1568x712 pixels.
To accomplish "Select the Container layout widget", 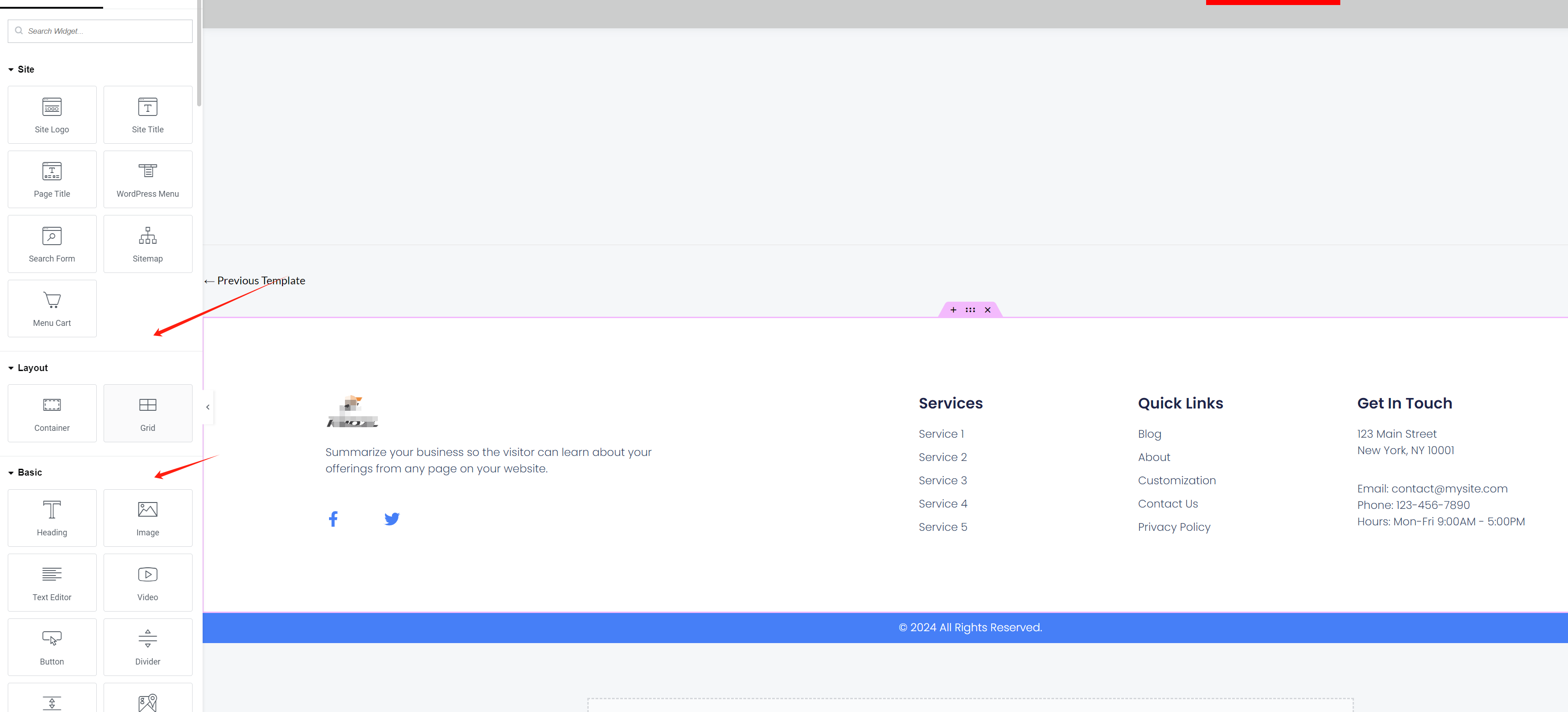I will coord(52,412).
